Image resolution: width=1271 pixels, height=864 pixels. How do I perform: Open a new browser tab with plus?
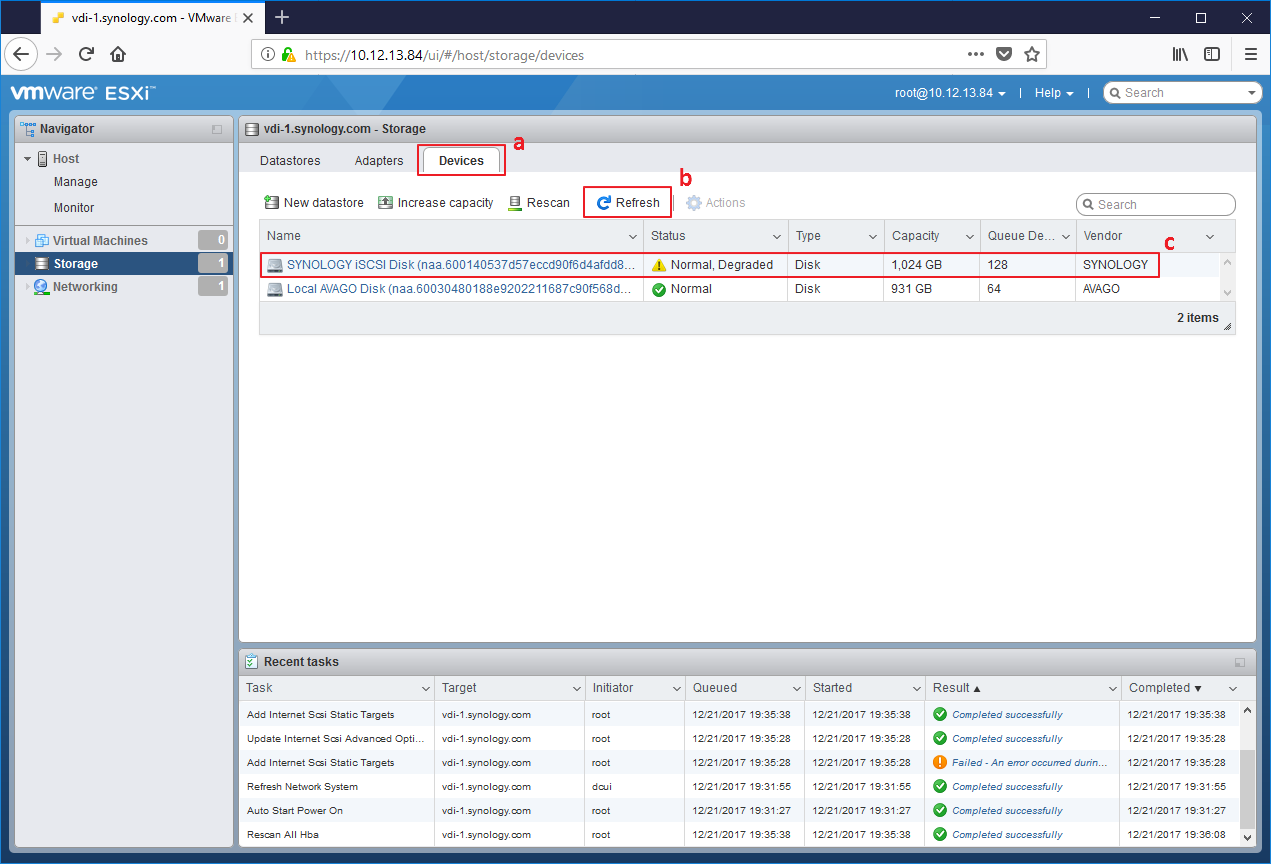[x=282, y=17]
